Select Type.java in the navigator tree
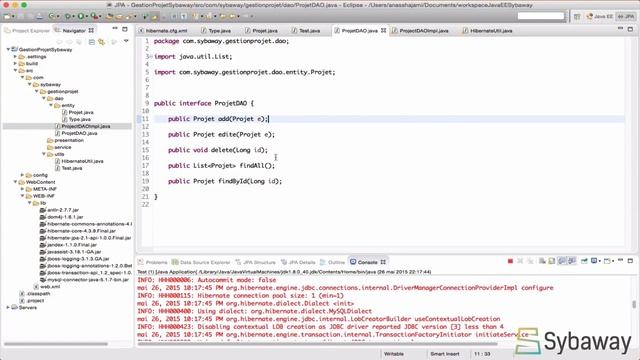This screenshot has width=640, height=360. pyautogui.click(x=76, y=119)
